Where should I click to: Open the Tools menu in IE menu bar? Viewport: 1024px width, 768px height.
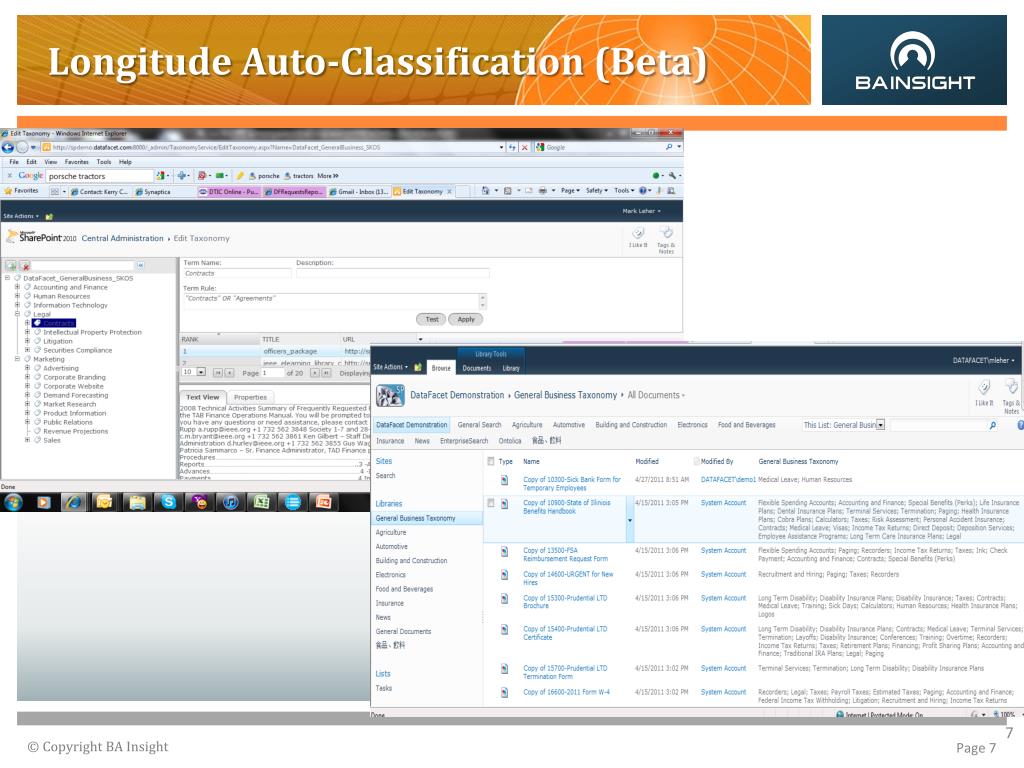(104, 162)
